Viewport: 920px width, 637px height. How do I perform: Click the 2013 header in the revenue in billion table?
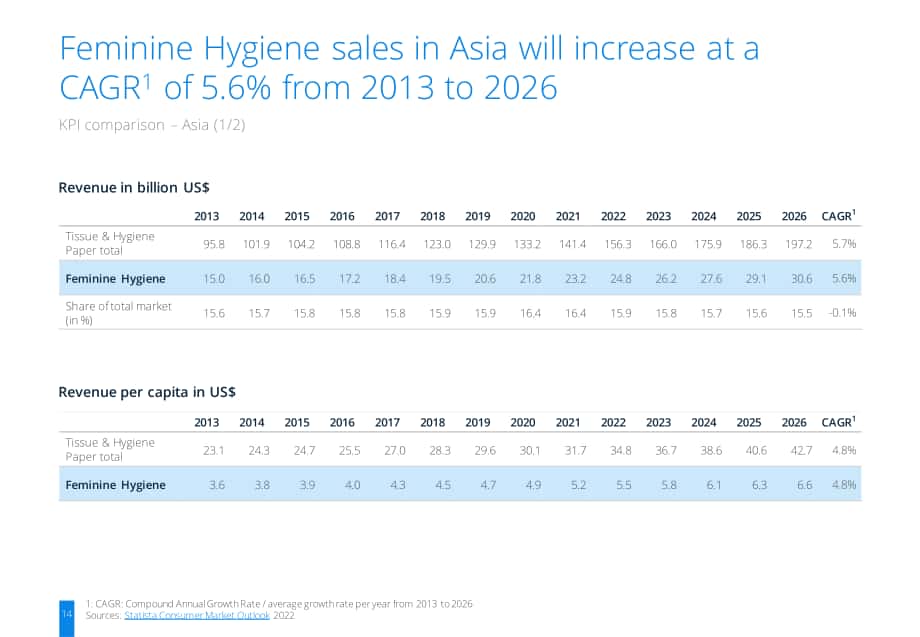pos(207,216)
